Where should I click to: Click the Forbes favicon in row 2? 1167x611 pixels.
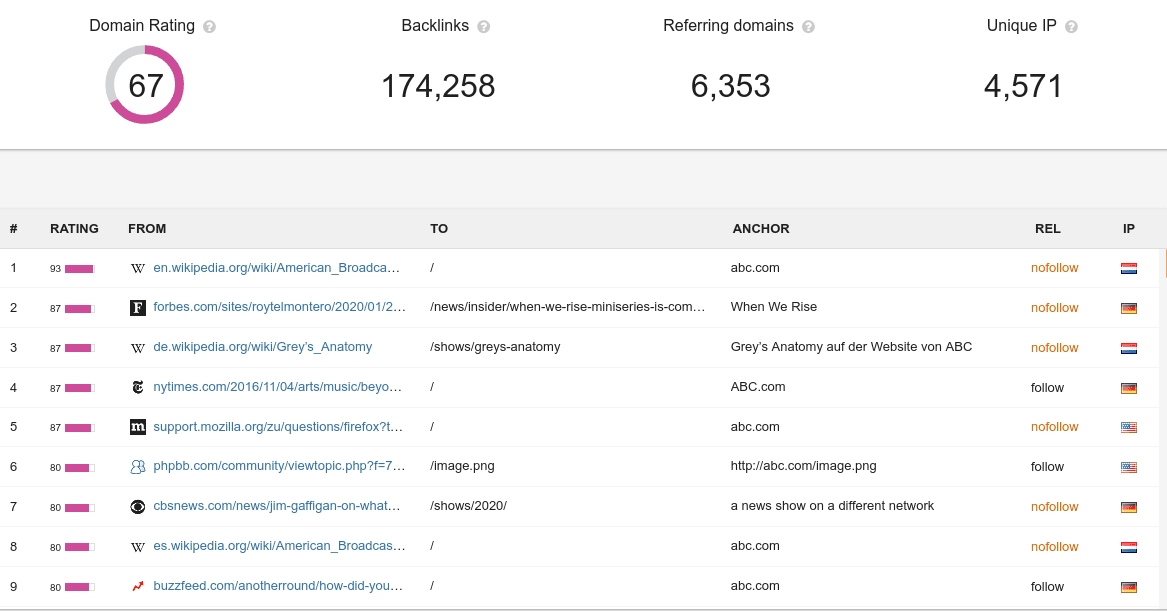(138, 307)
